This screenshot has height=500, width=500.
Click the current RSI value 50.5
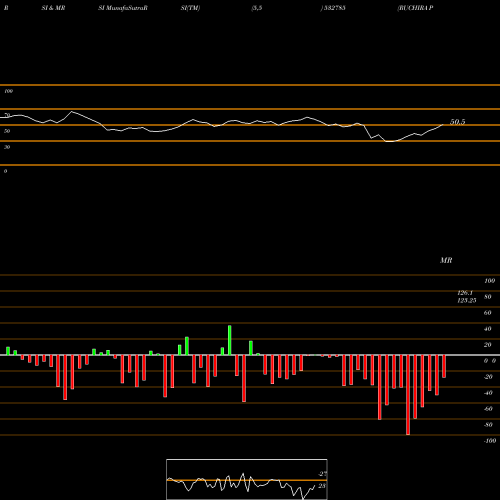click(458, 122)
